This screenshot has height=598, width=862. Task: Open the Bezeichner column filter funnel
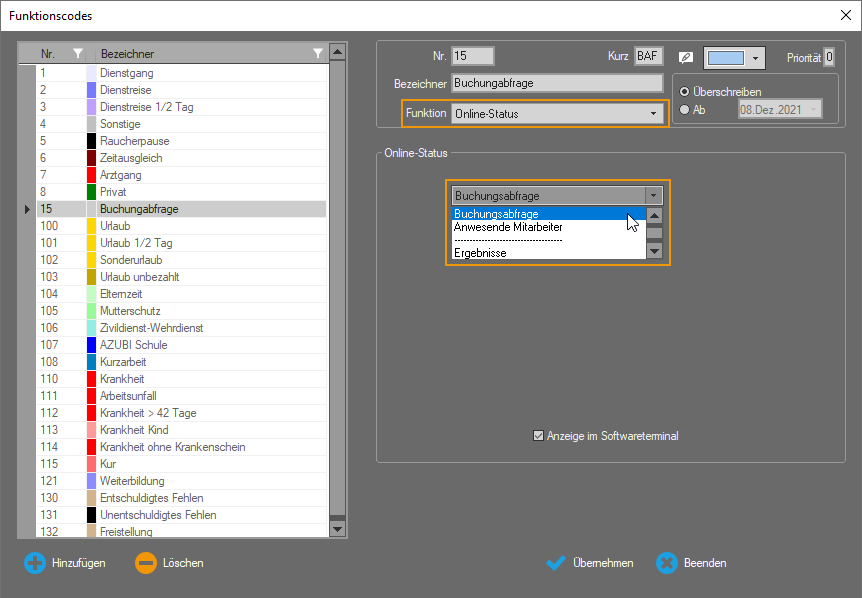pyautogui.click(x=318, y=53)
